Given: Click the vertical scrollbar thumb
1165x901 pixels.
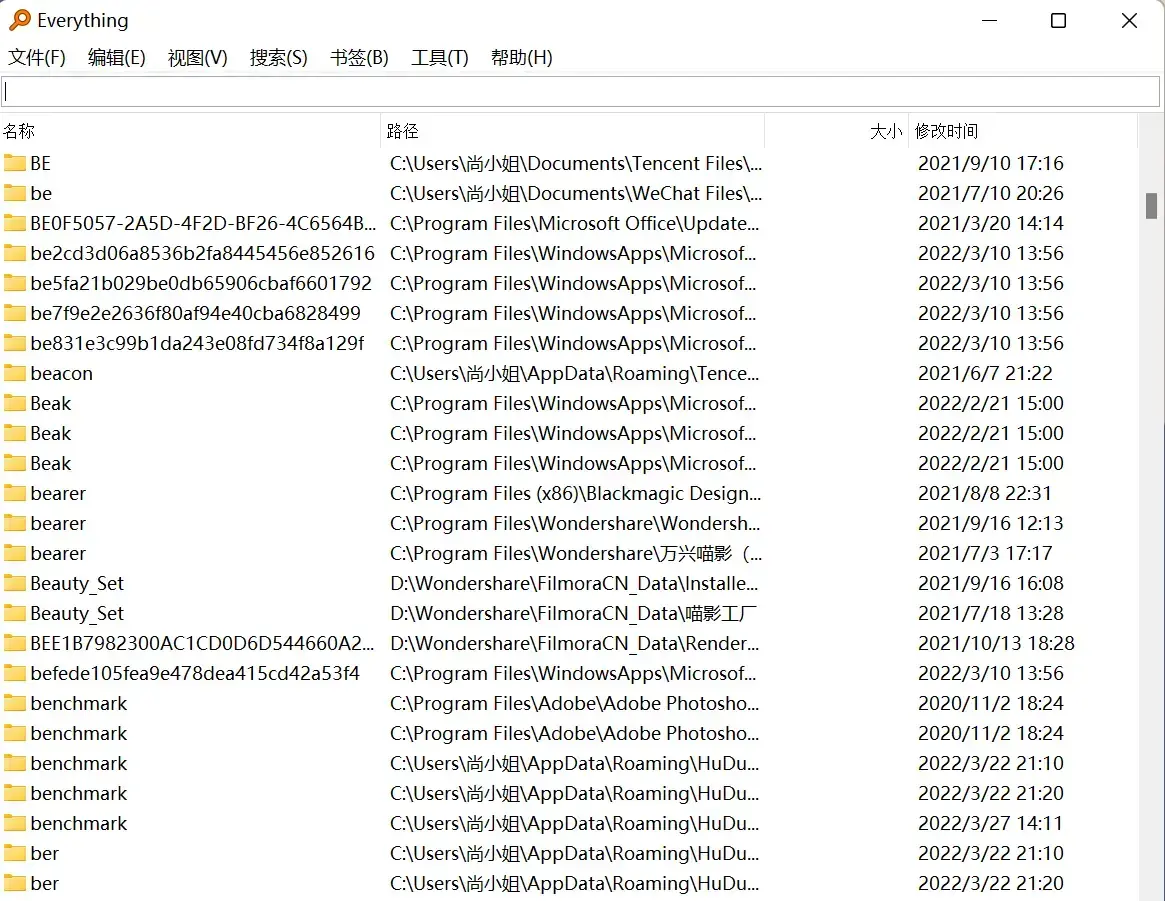Looking at the screenshot, I should (1151, 205).
